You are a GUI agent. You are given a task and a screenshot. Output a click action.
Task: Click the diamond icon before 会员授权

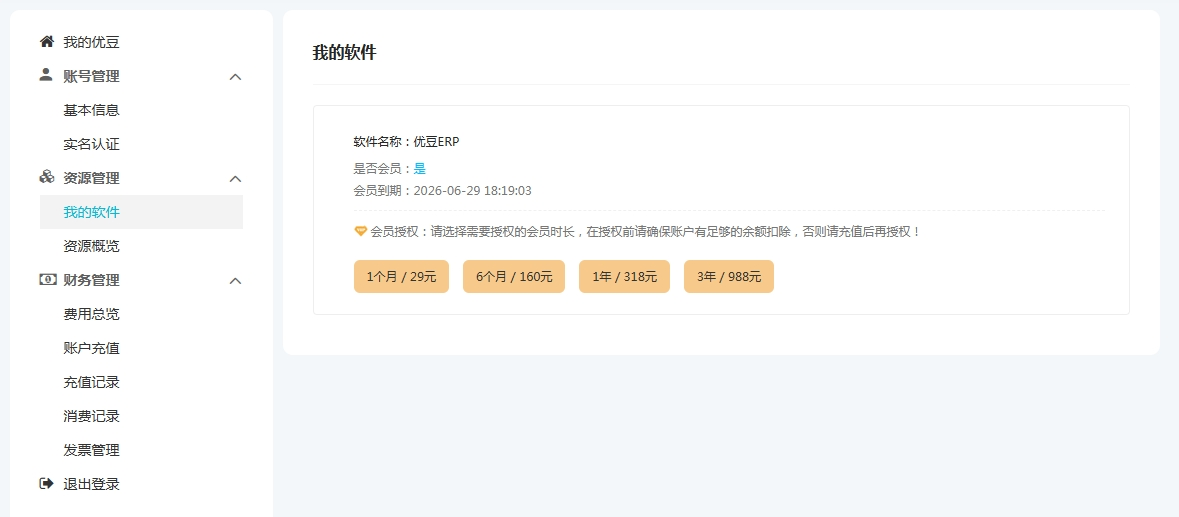coord(360,231)
